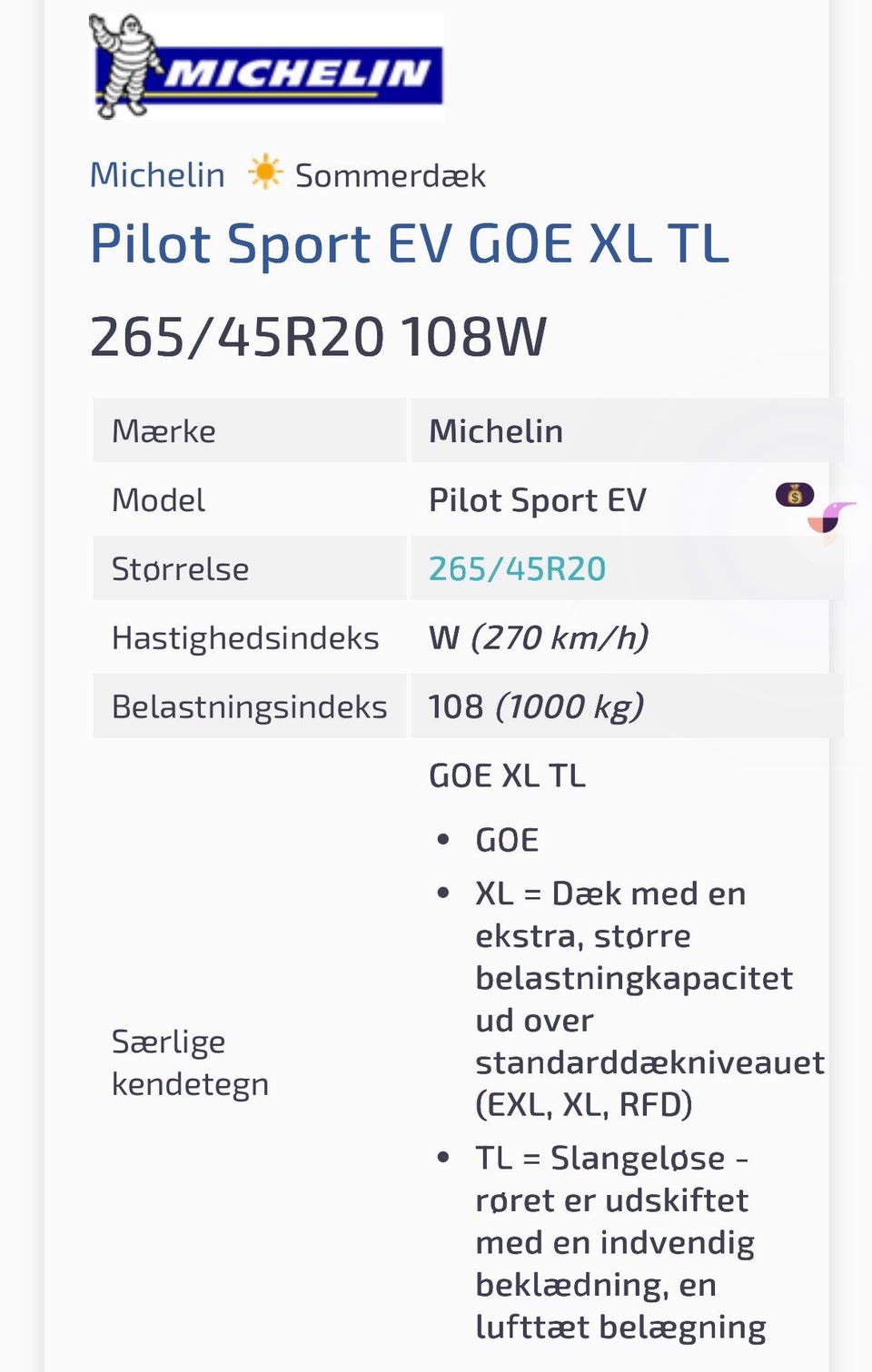This screenshot has width=872, height=1372.
Task: Select the TL = Slangeløse bullet text
Action: point(610,1159)
